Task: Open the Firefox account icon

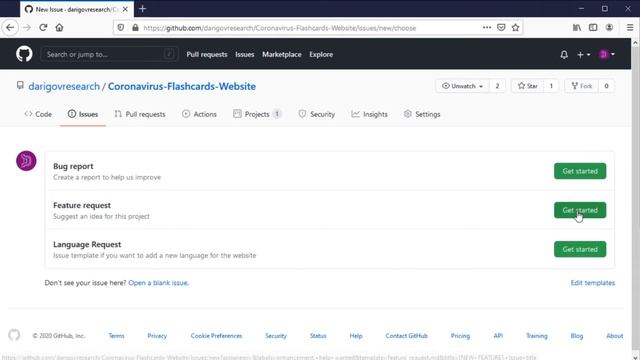Action: point(609,27)
